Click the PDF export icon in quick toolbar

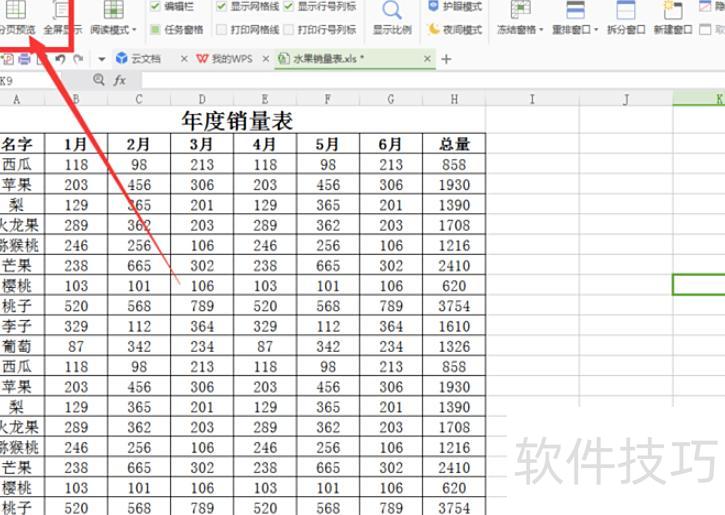(8, 59)
